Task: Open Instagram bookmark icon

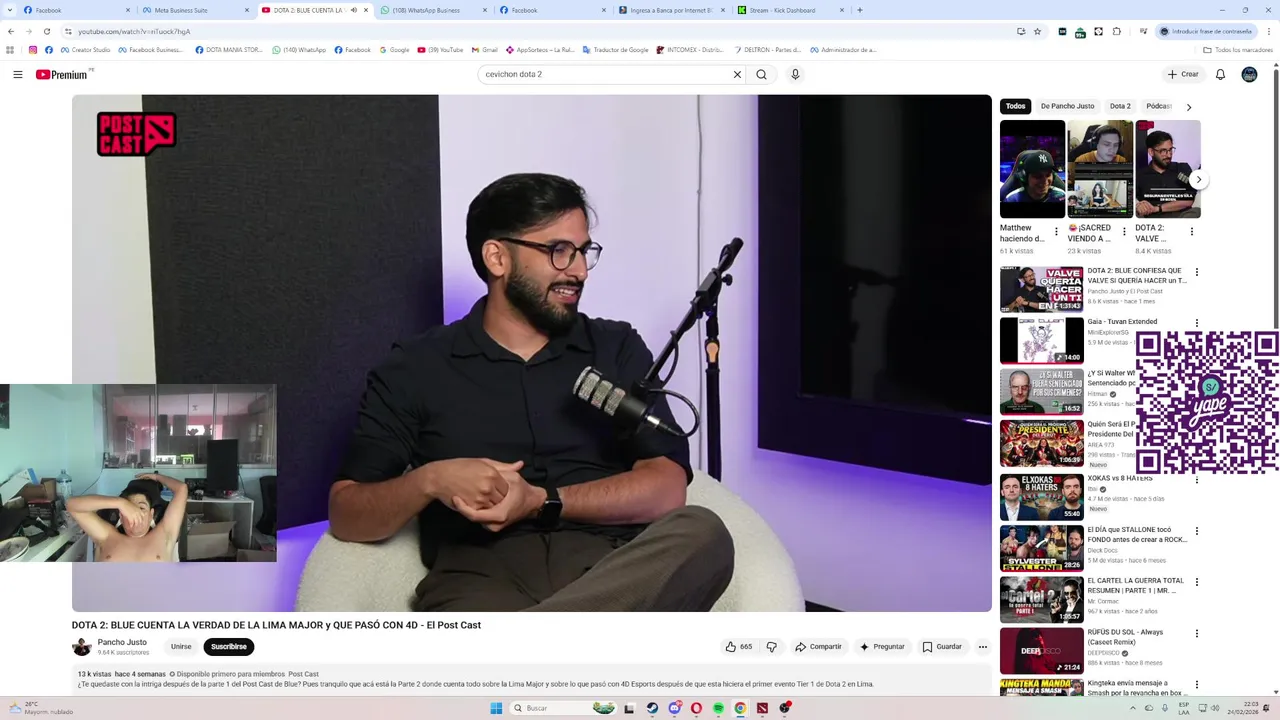Action: [x=33, y=49]
